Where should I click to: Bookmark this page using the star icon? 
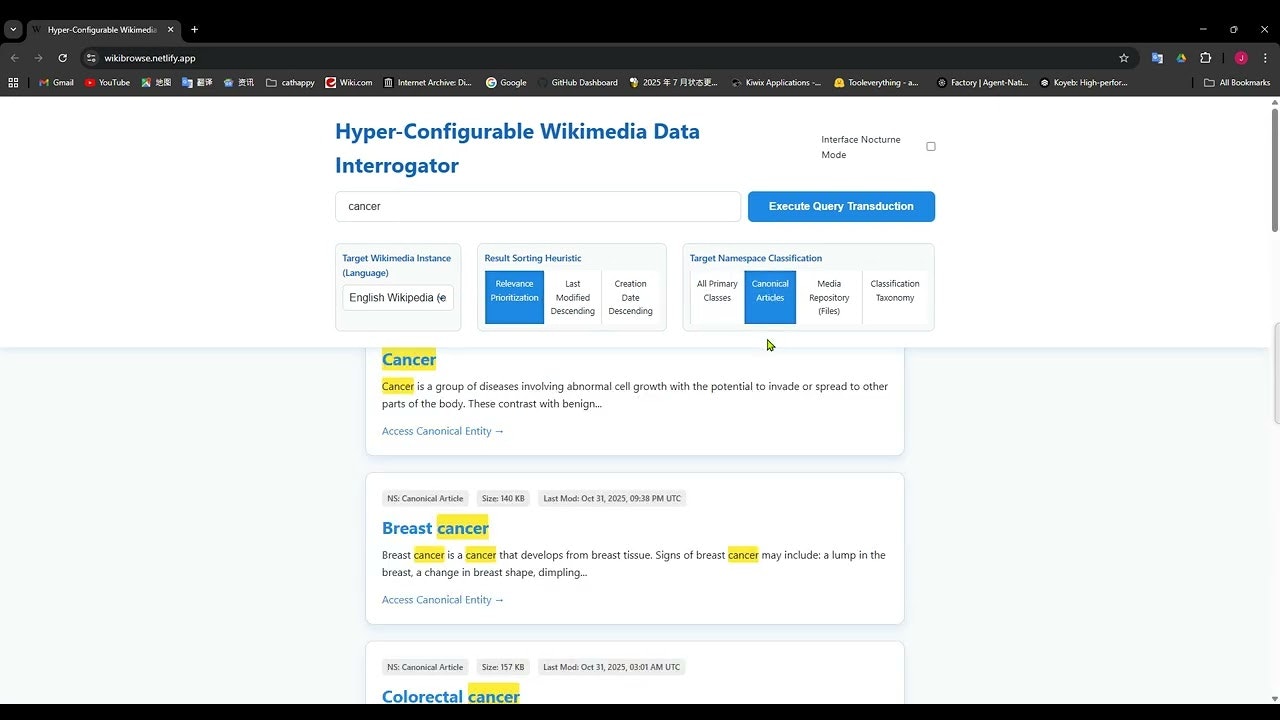[x=1125, y=58]
